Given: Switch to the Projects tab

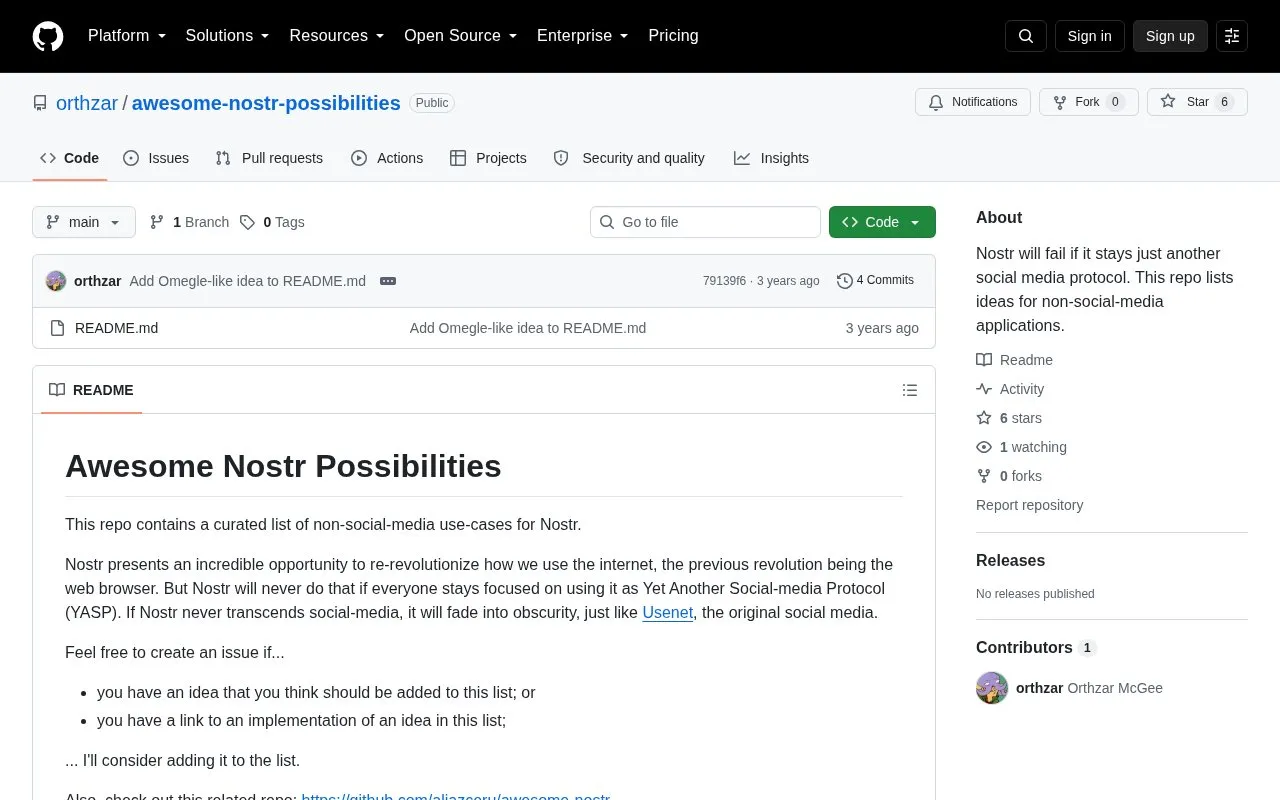Looking at the screenshot, I should pyautogui.click(x=488, y=158).
